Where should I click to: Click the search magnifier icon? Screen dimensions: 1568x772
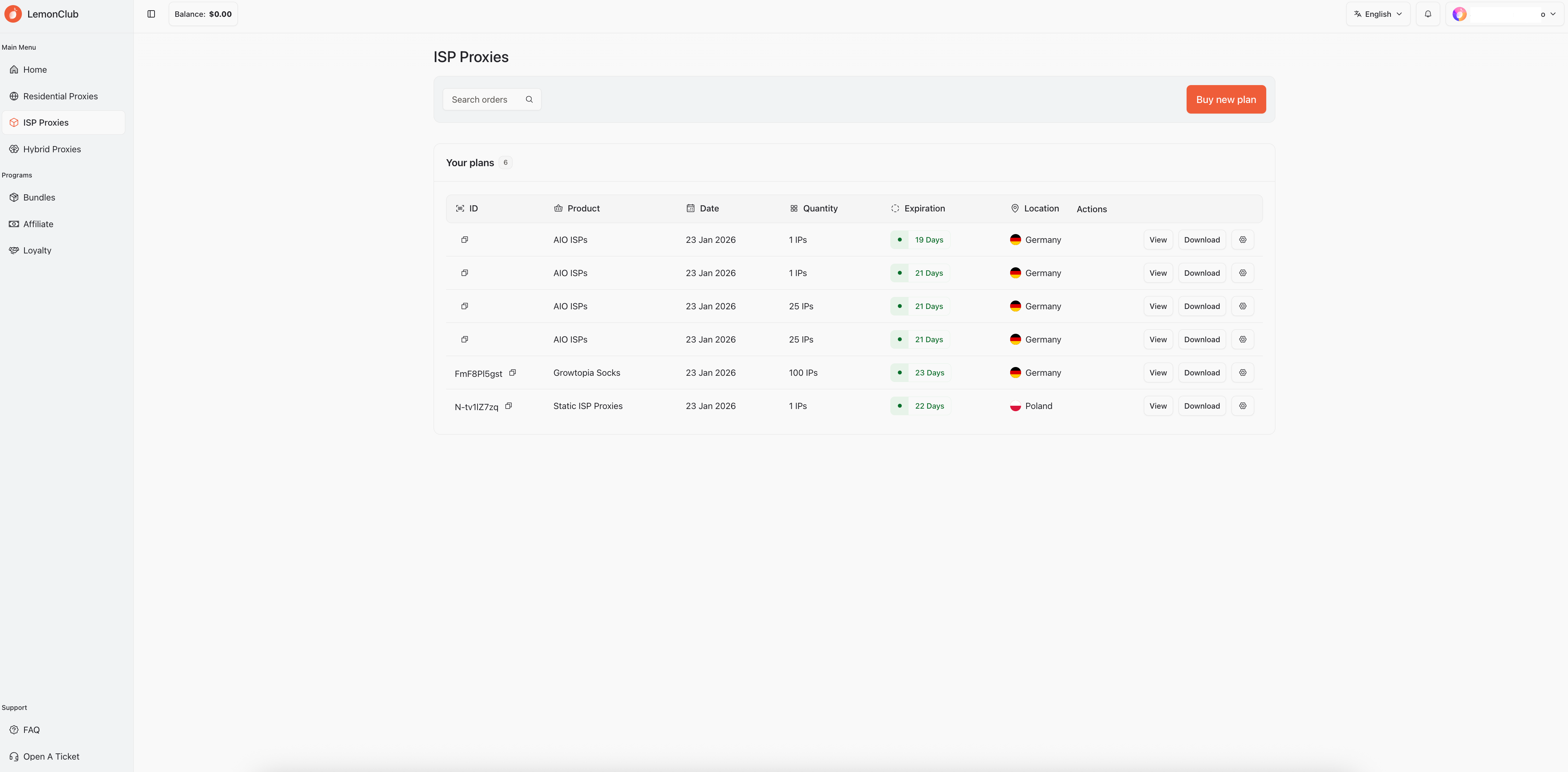click(x=529, y=99)
